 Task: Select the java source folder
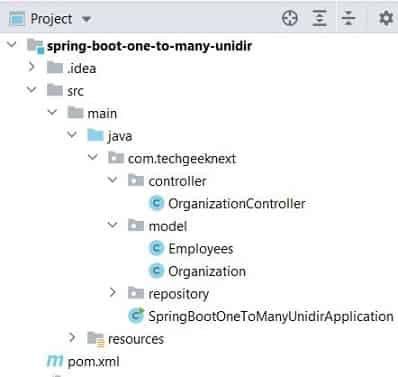[x=120, y=137]
